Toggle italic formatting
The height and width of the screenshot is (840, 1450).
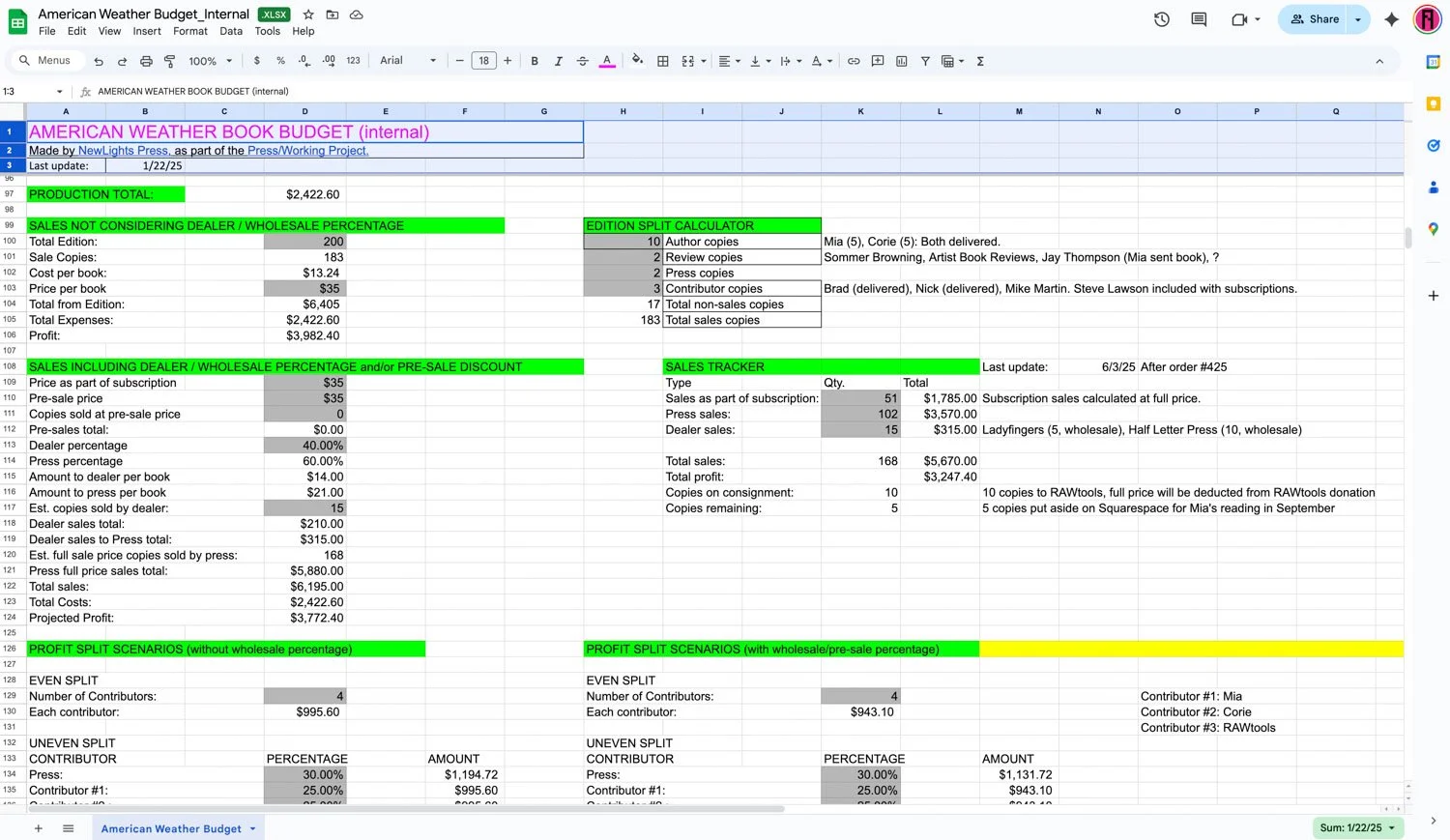[559, 61]
